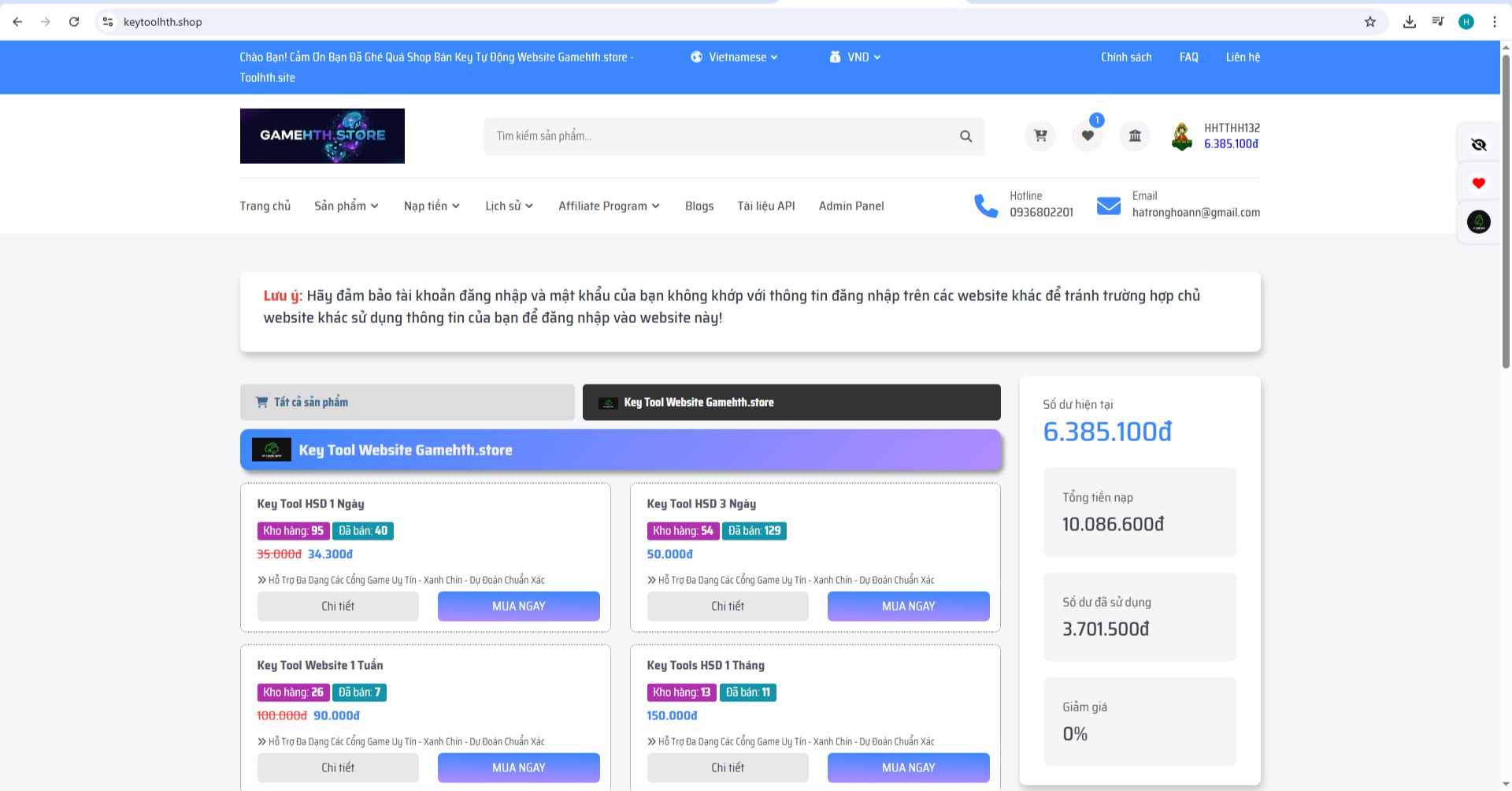This screenshot has height=791, width=1512.
Task: Expand the Nạp tiền menu
Action: 432,206
